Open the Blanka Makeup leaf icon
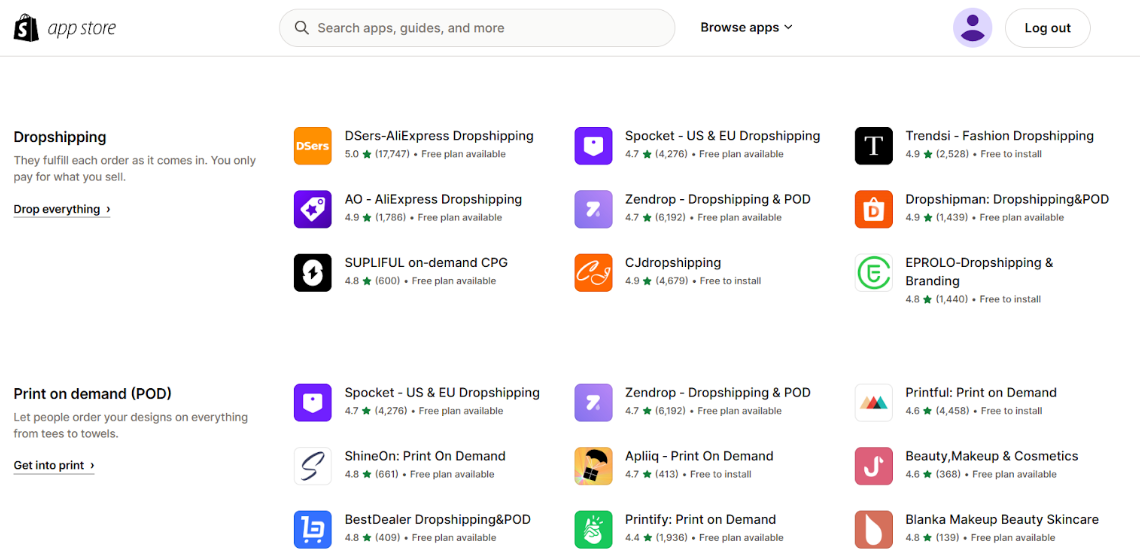This screenshot has width=1140, height=553. [873, 529]
